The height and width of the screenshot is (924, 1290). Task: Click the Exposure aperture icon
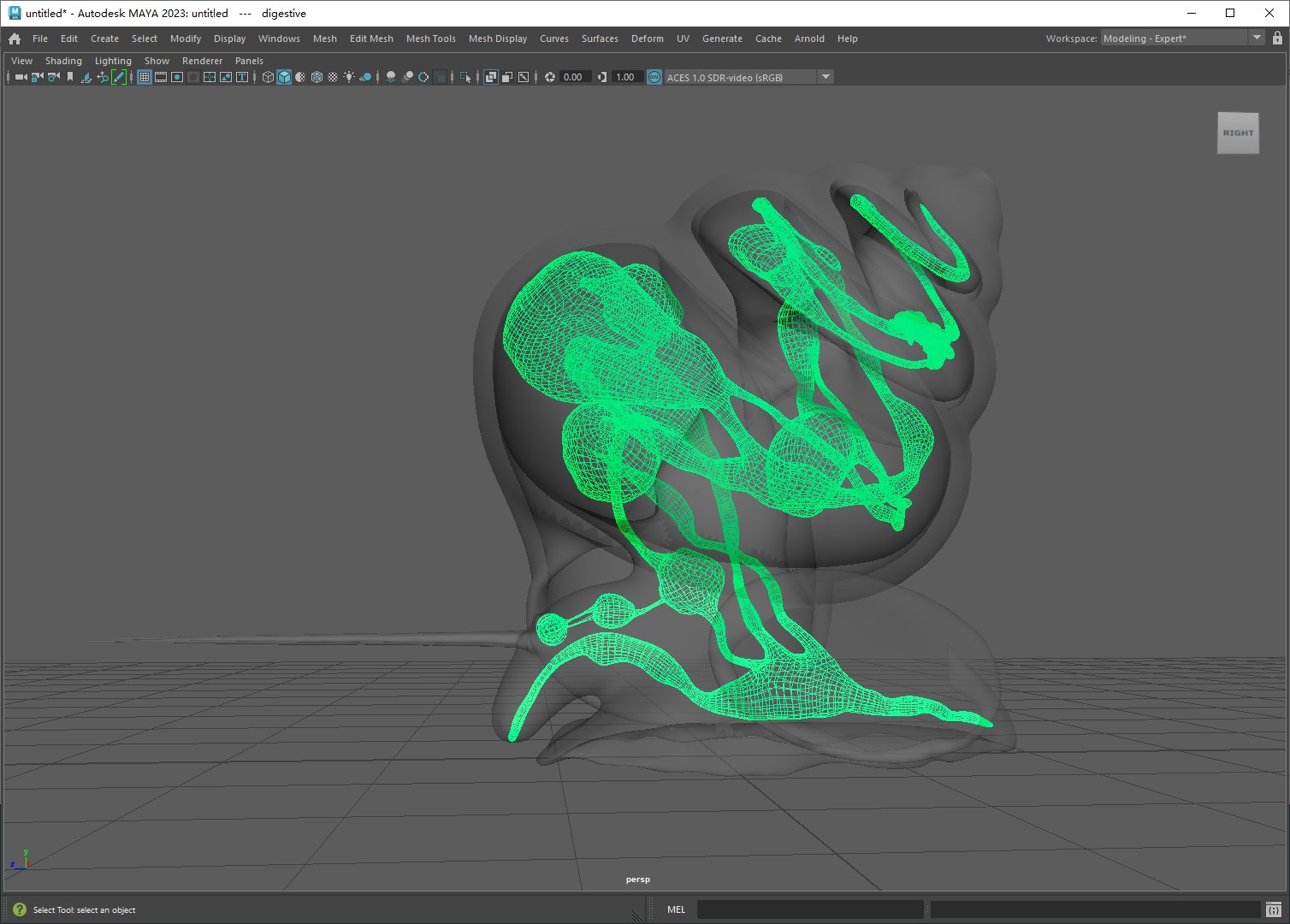click(550, 77)
